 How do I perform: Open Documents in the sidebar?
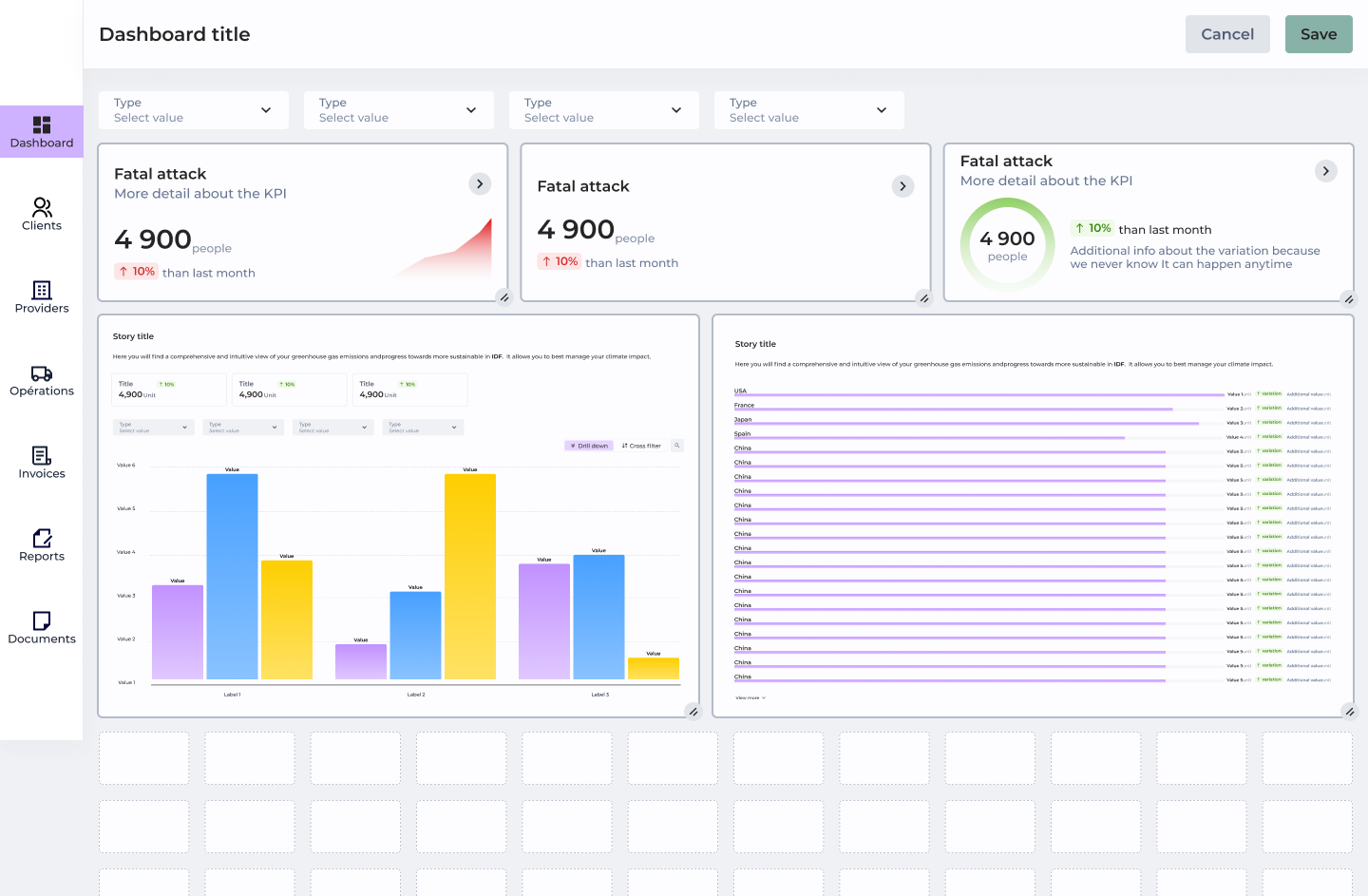[x=42, y=627]
